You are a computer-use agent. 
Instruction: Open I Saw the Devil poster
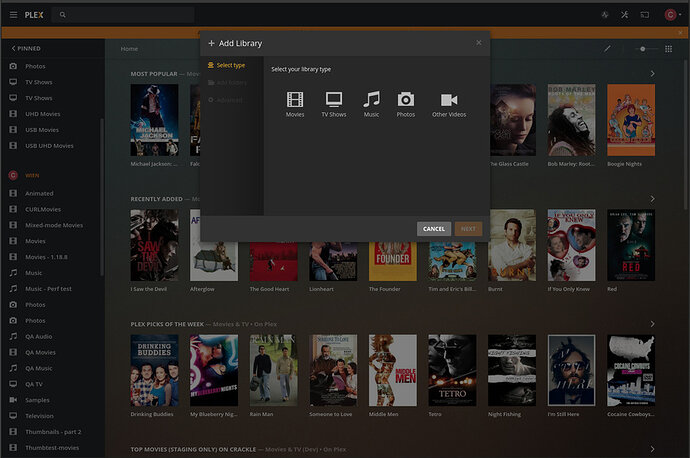pos(154,245)
